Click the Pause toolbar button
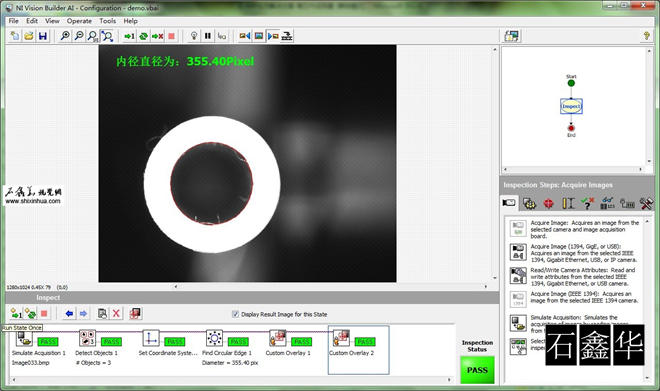Viewport: 660px width, 391px height. [208, 36]
